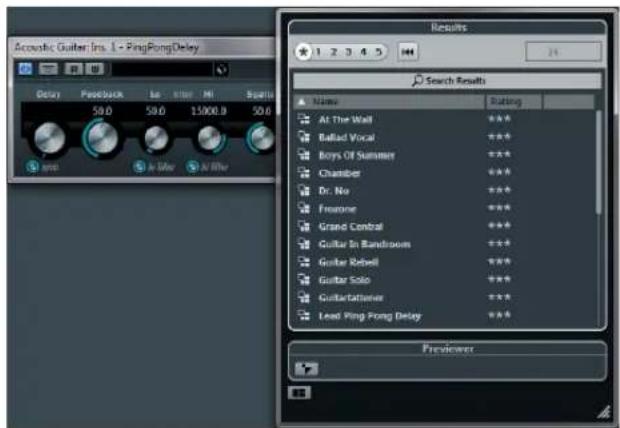The height and width of the screenshot is (428, 620).
Task: Click the Spatial knob
Action: 260,138
